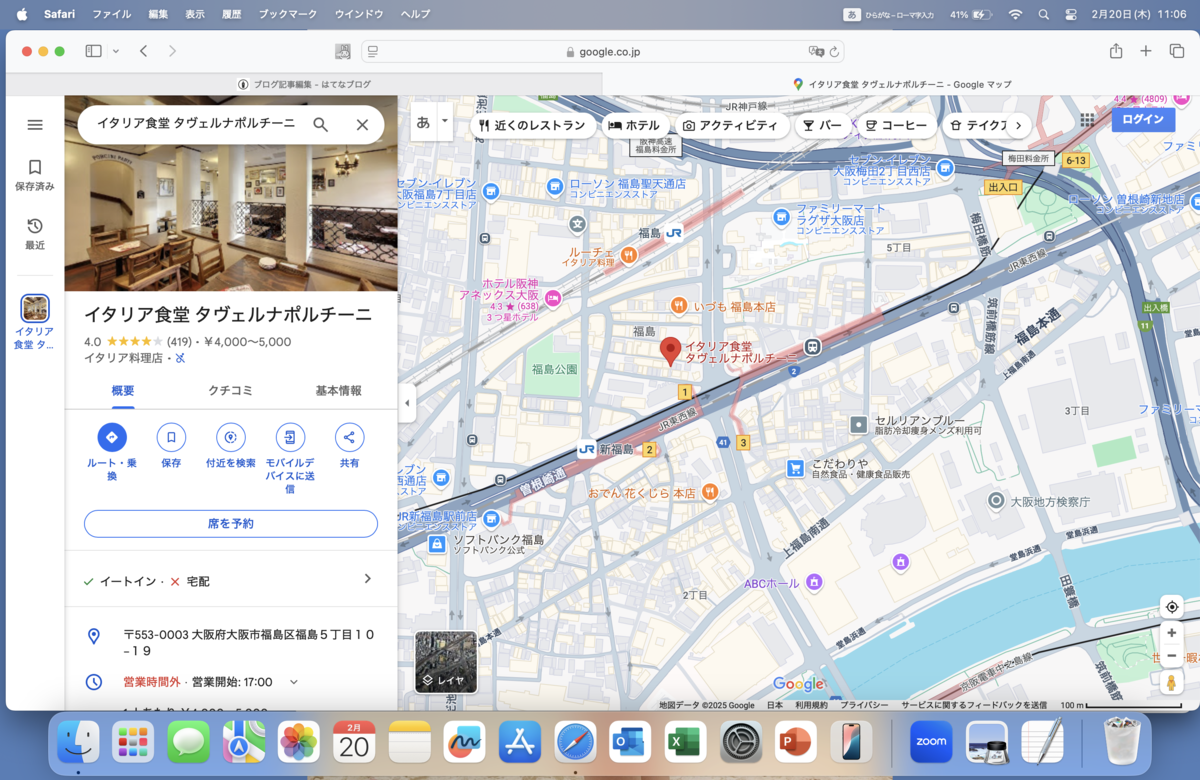Click the 席を予約 reserve button
The image size is (1200, 780).
[231, 523]
